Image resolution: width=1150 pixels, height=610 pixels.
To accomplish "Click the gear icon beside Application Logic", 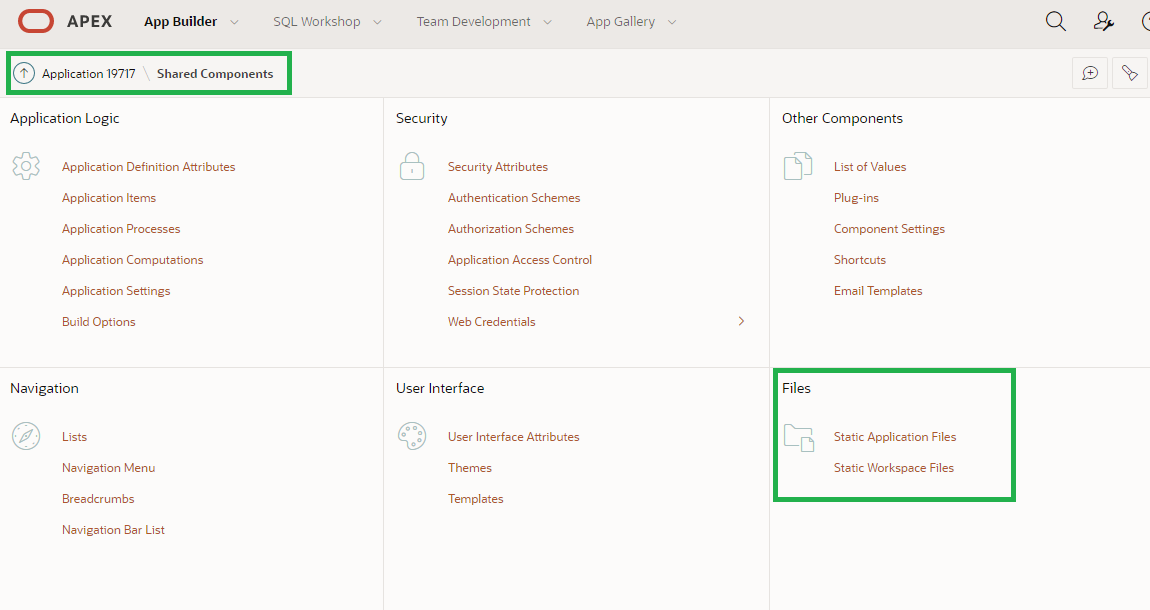I will (26, 166).
